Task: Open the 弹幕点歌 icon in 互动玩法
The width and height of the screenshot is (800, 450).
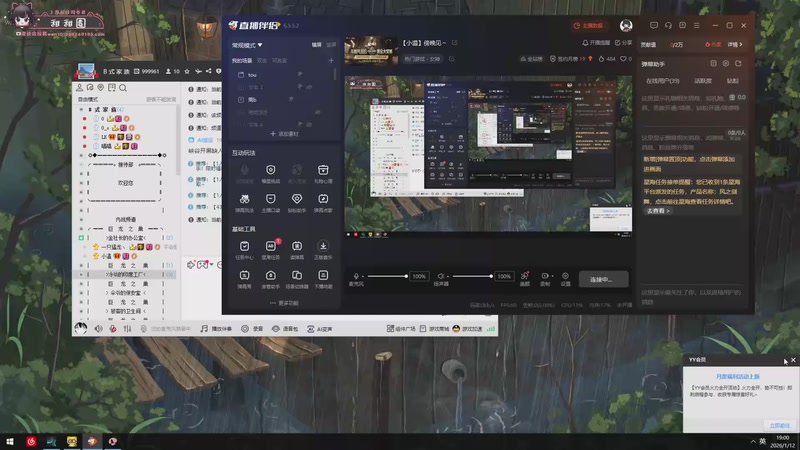Action: [323, 199]
